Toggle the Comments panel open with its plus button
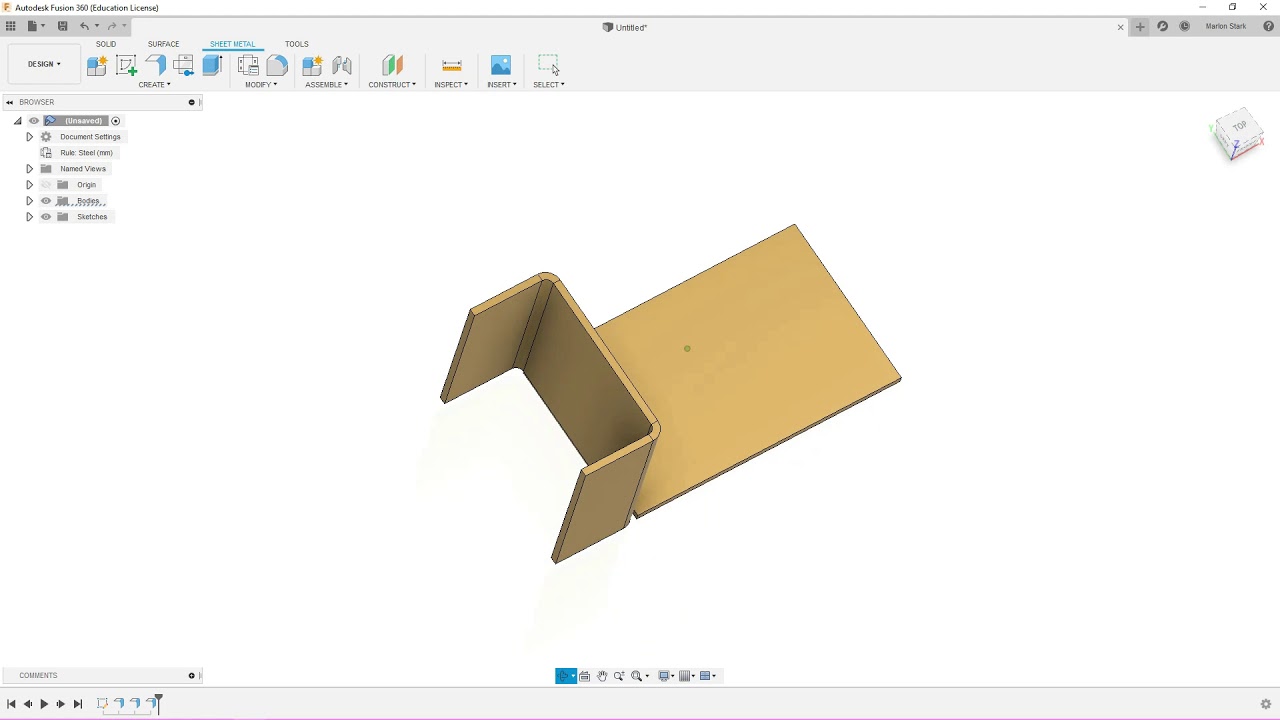The height and width of the screenshot is (720, 1280). (x=191, y=676)
